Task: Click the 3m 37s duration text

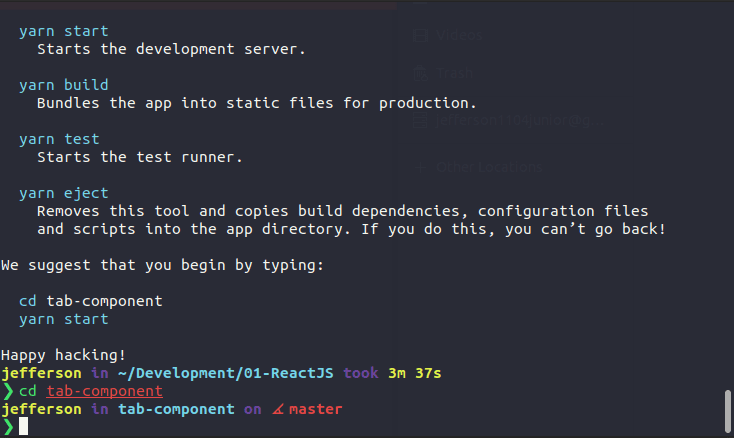Action: [414, 373]
